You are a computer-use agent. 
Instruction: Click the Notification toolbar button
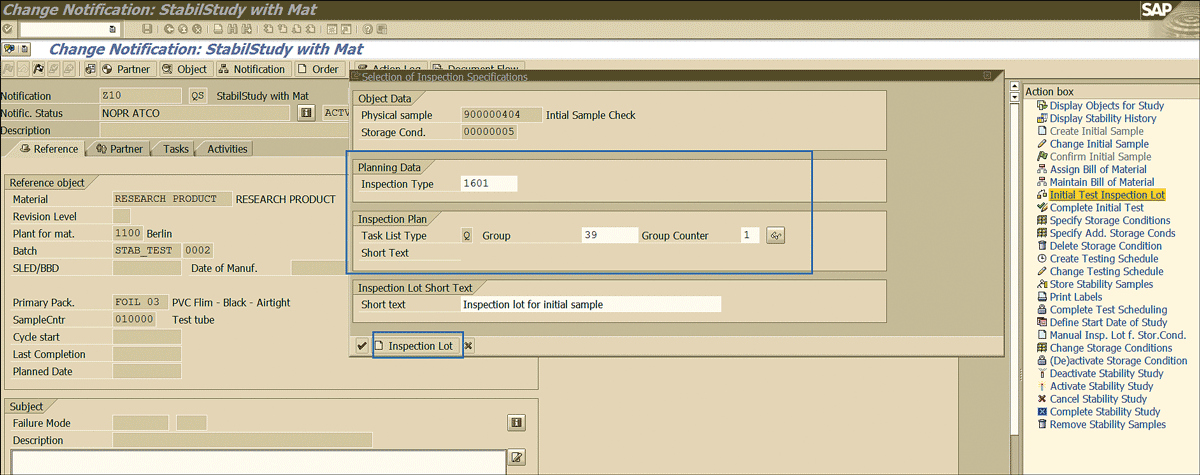pos(252,69)
